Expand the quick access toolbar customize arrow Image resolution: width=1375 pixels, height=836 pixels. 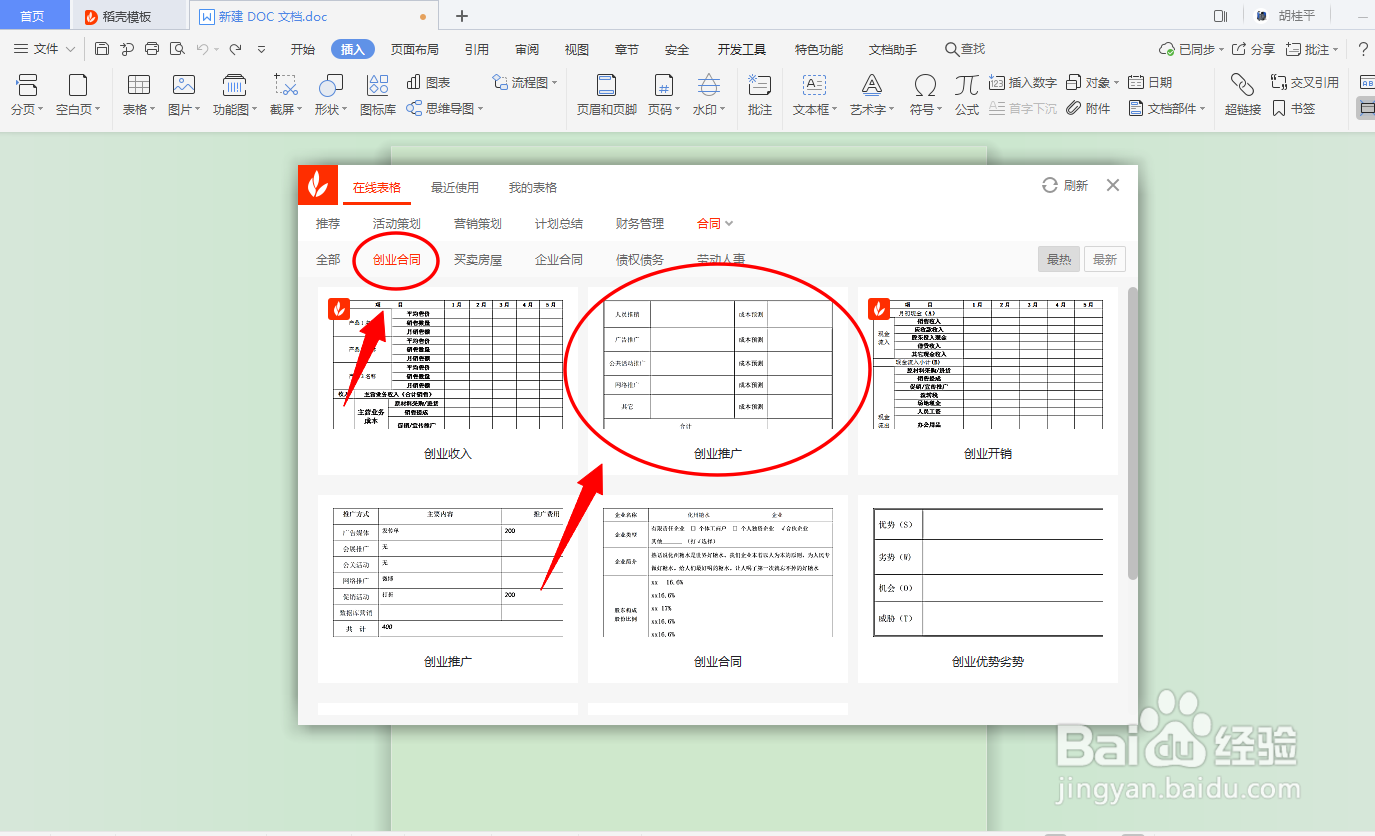262,49
